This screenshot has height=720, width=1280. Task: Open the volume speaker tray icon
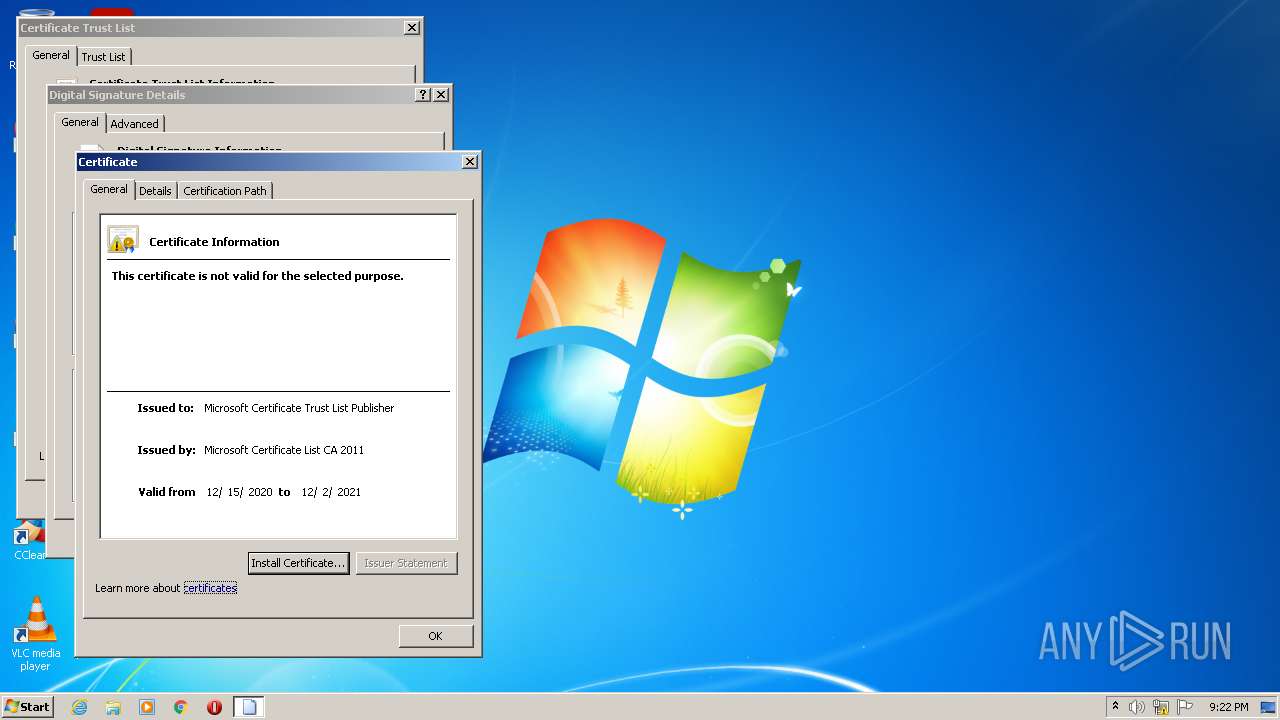pos(1137,707)
